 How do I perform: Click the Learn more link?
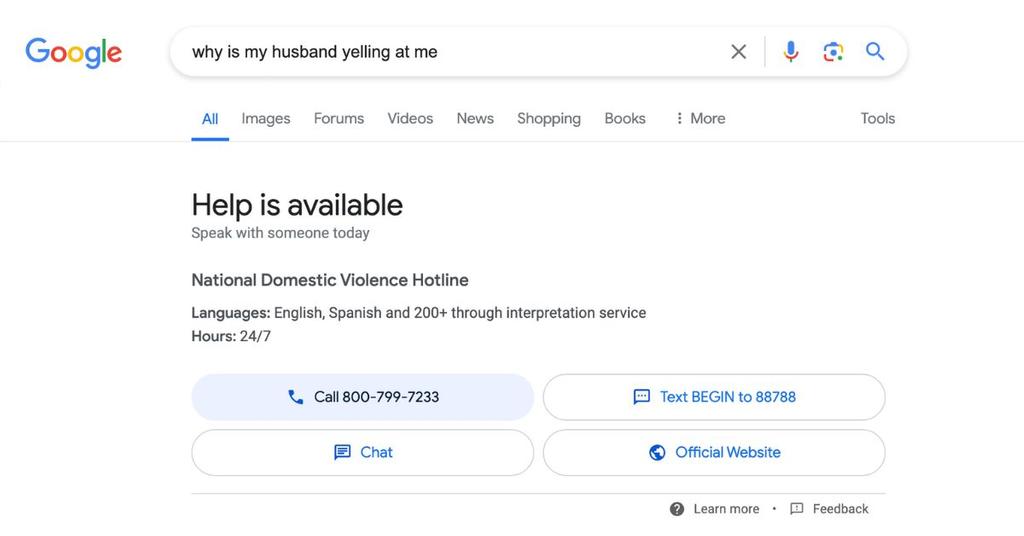pos(714,509)
